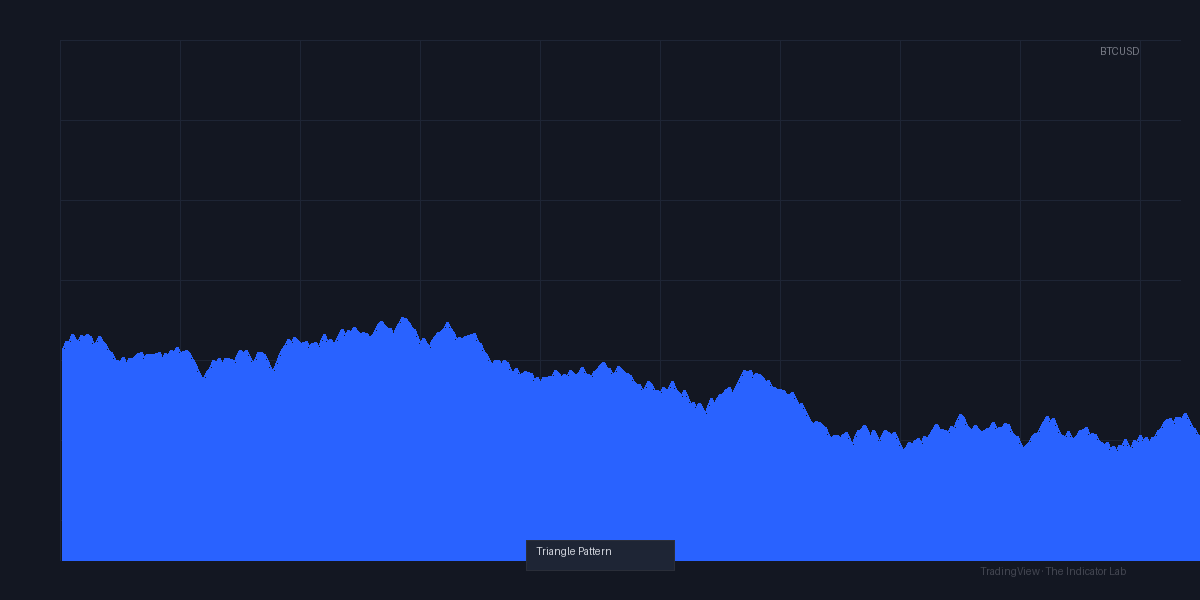The image size is (1200, 600).
Task: Open the TradingView watermark link
Action: 1009,571
